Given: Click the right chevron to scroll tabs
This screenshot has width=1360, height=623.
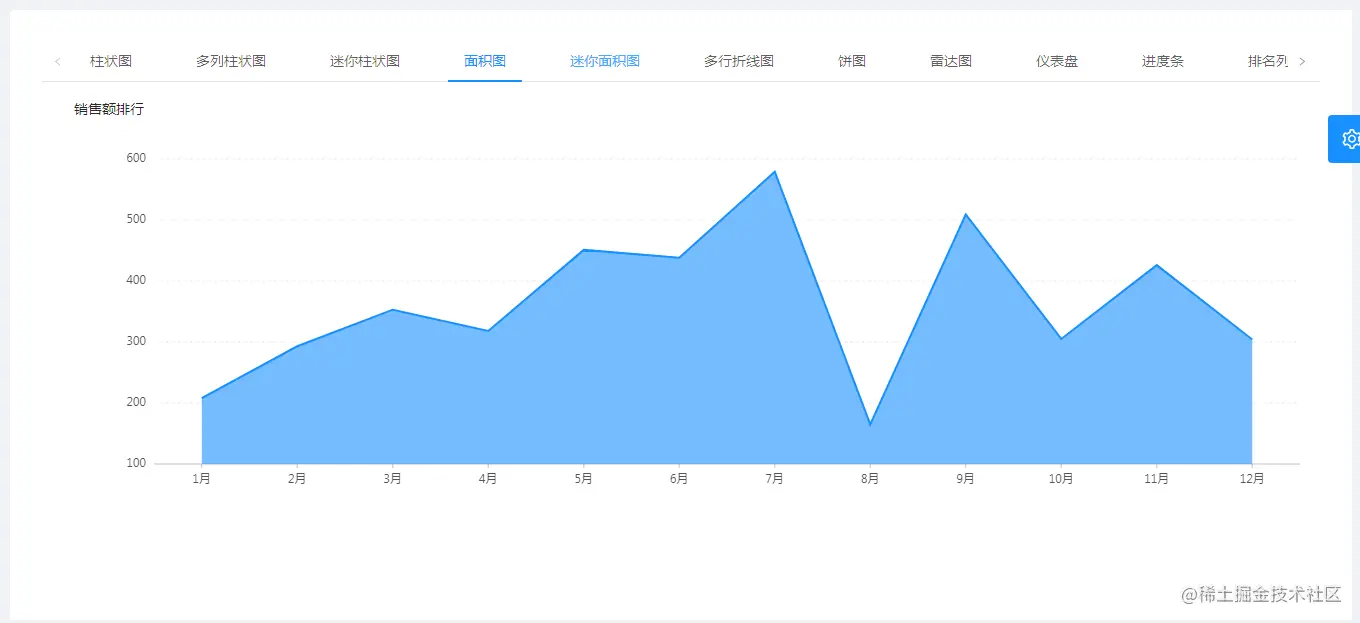Looking at the screenshot, I should [1303, 61].
